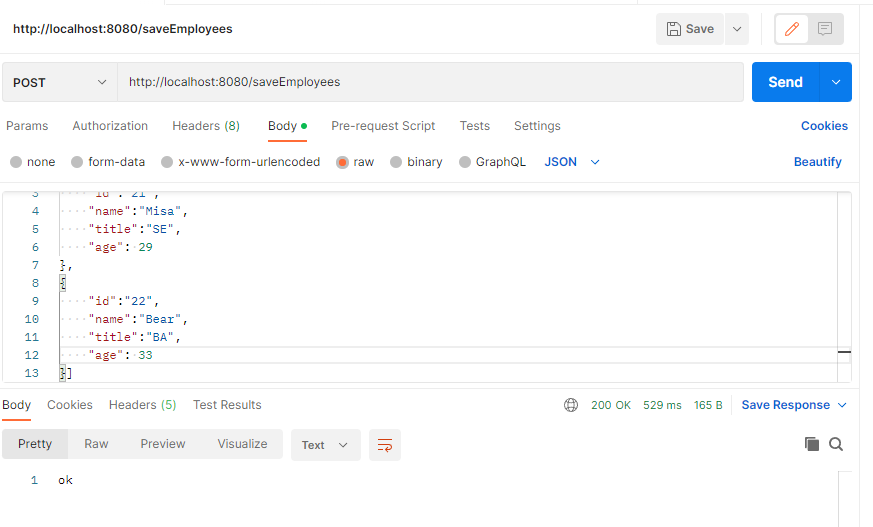The width and height of the screenshot is (873, 527).
Task: Click the request URL input field
Action: pyautogui.click(x=430, y=82)
